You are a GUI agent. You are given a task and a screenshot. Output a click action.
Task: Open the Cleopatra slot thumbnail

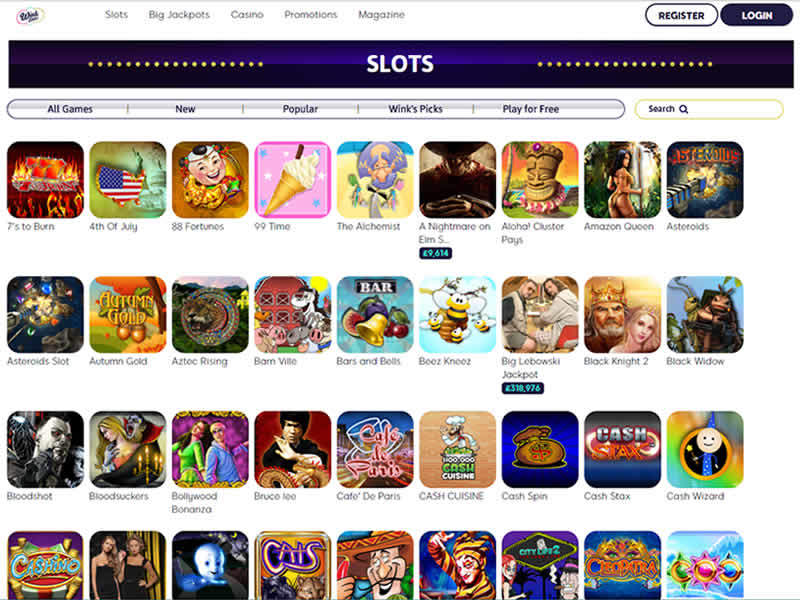coord(622,565)
